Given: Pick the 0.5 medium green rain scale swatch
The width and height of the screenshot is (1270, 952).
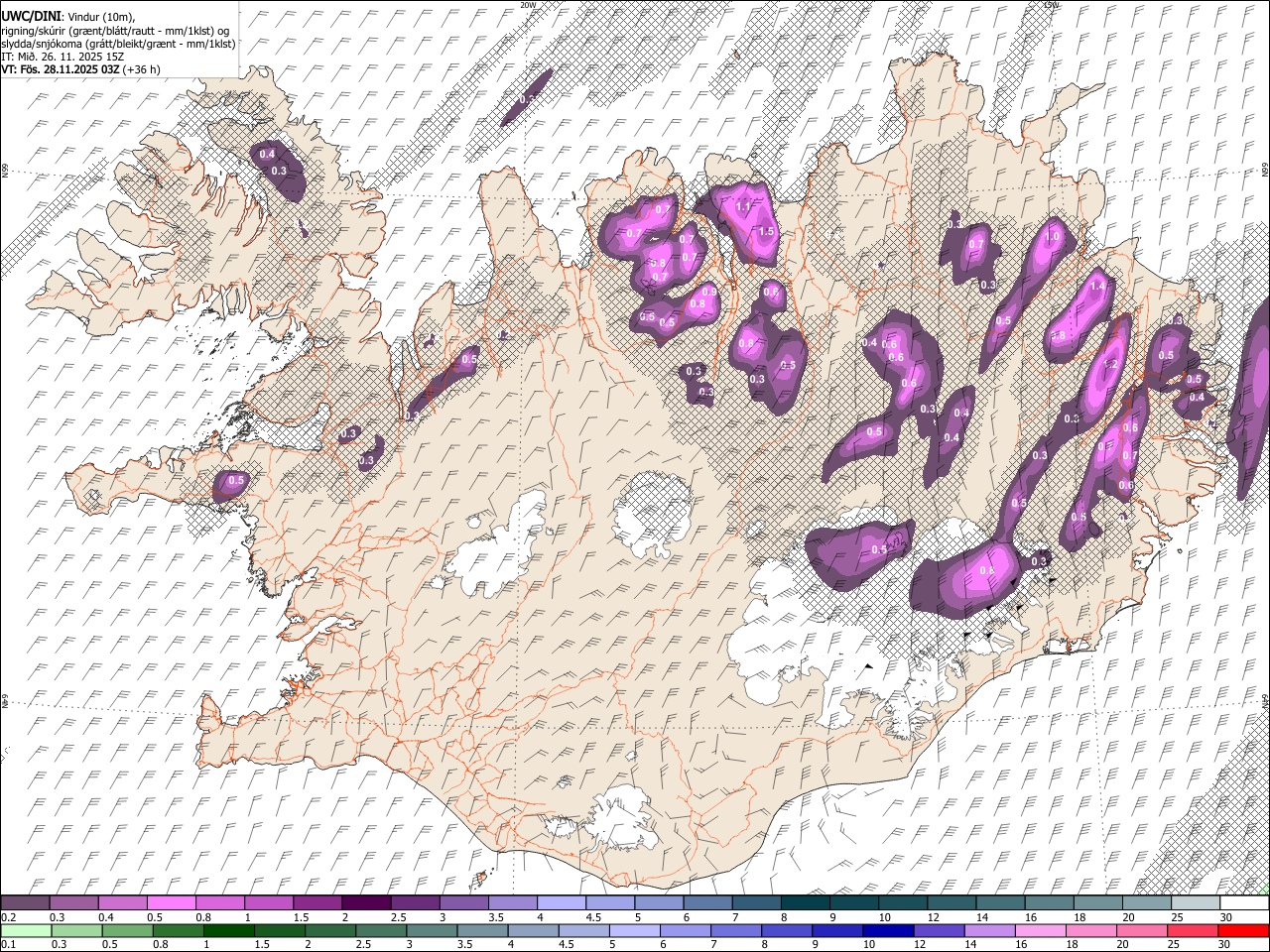Looking at the screenshot, I should point(127,930).
